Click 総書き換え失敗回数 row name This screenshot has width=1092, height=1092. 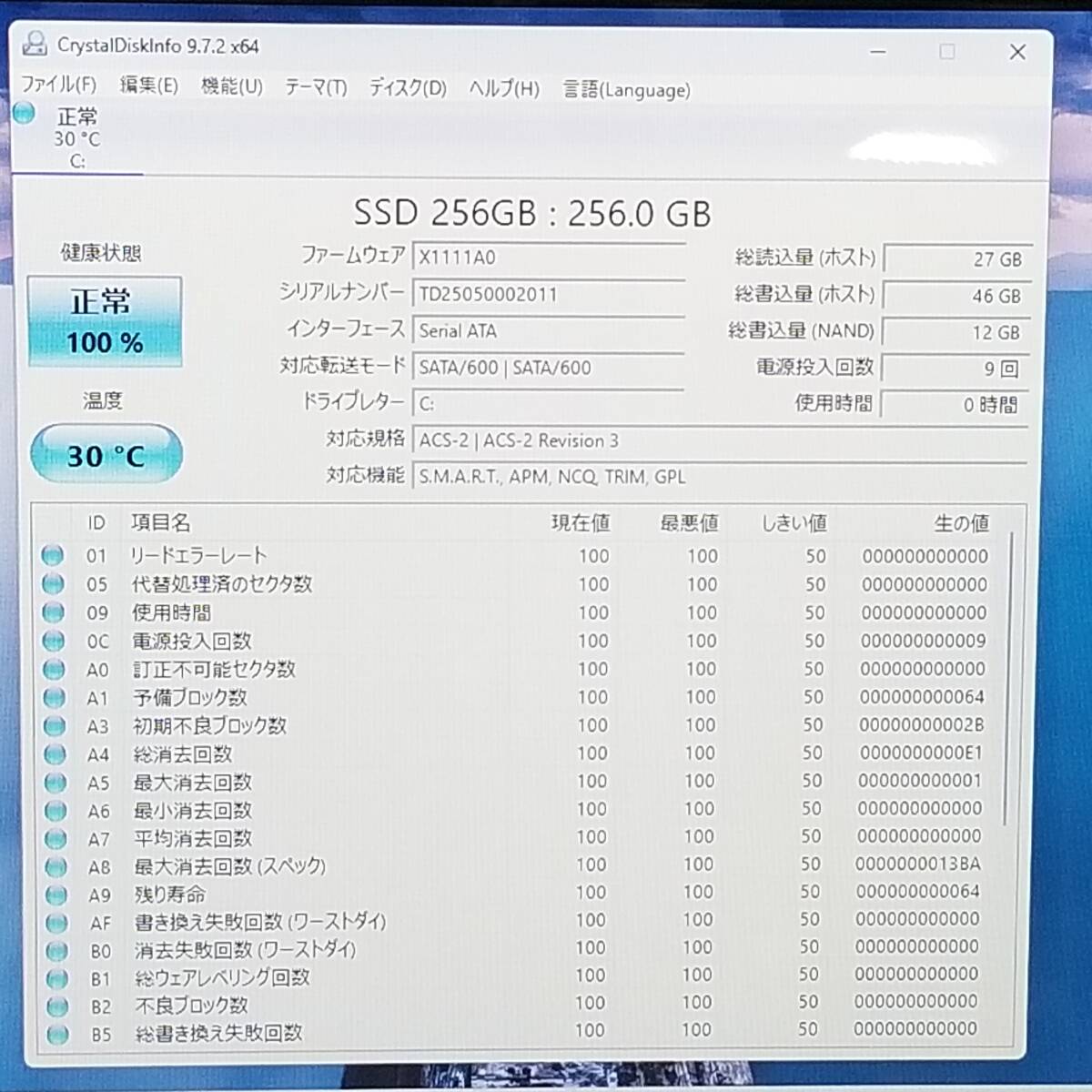tap(218, 1033)
